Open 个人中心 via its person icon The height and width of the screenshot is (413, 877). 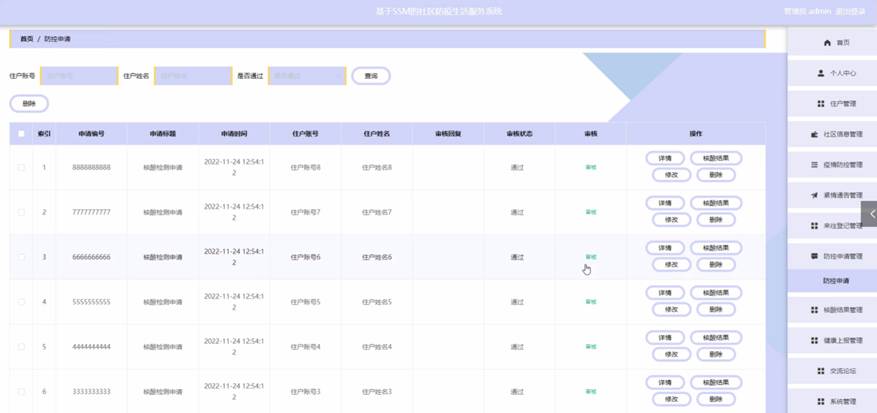click(x=821, y=73)
